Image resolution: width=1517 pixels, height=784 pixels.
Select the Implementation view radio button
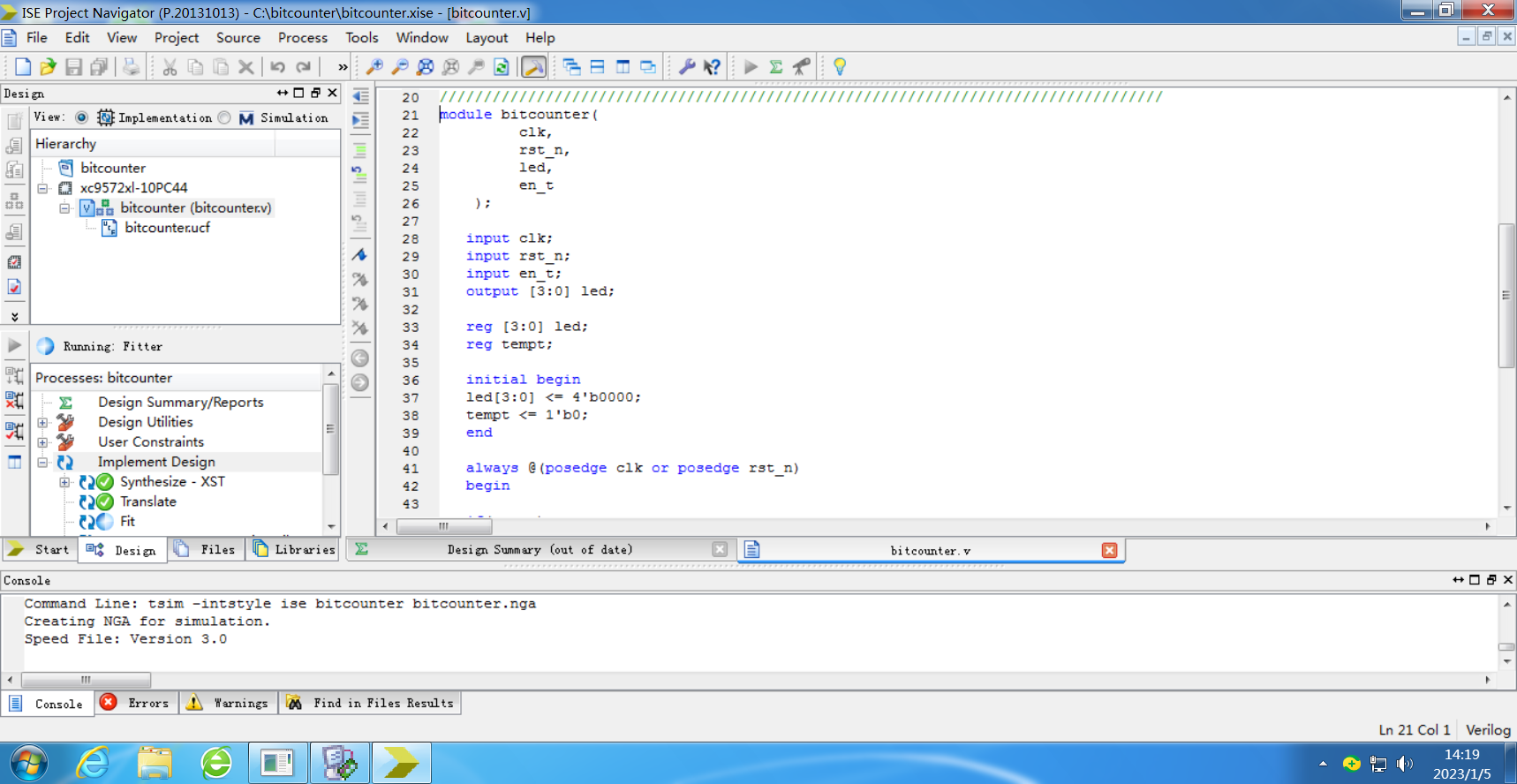(81, 117)
